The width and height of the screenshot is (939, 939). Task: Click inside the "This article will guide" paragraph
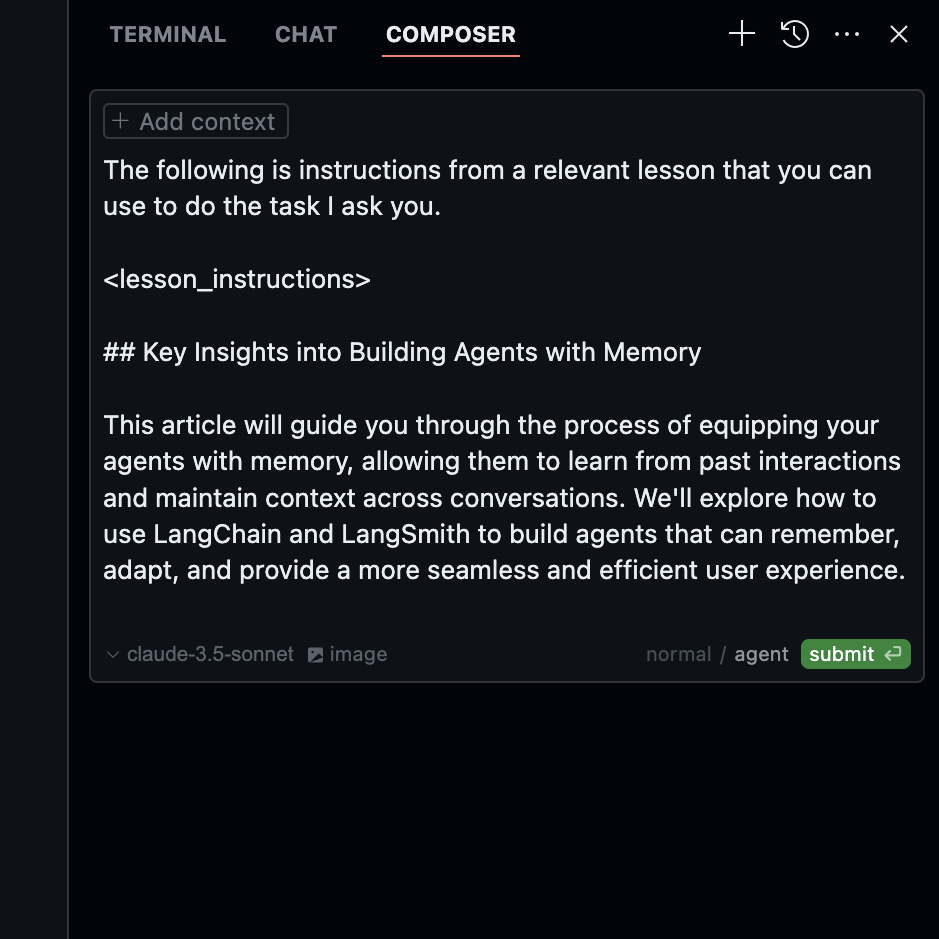click(x=504, y=498)
